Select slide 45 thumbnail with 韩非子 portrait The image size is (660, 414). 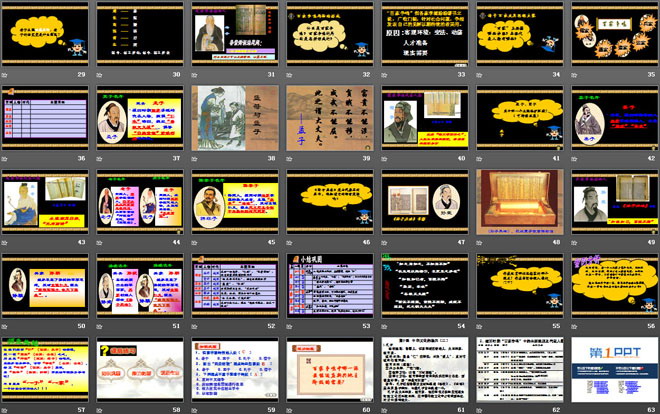[235, 202]
